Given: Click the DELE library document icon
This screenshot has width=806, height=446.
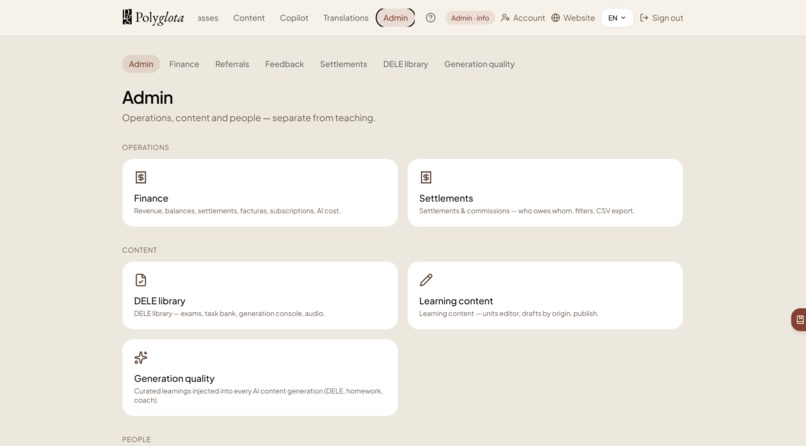Looking at the screenshot, I should 141,280.
